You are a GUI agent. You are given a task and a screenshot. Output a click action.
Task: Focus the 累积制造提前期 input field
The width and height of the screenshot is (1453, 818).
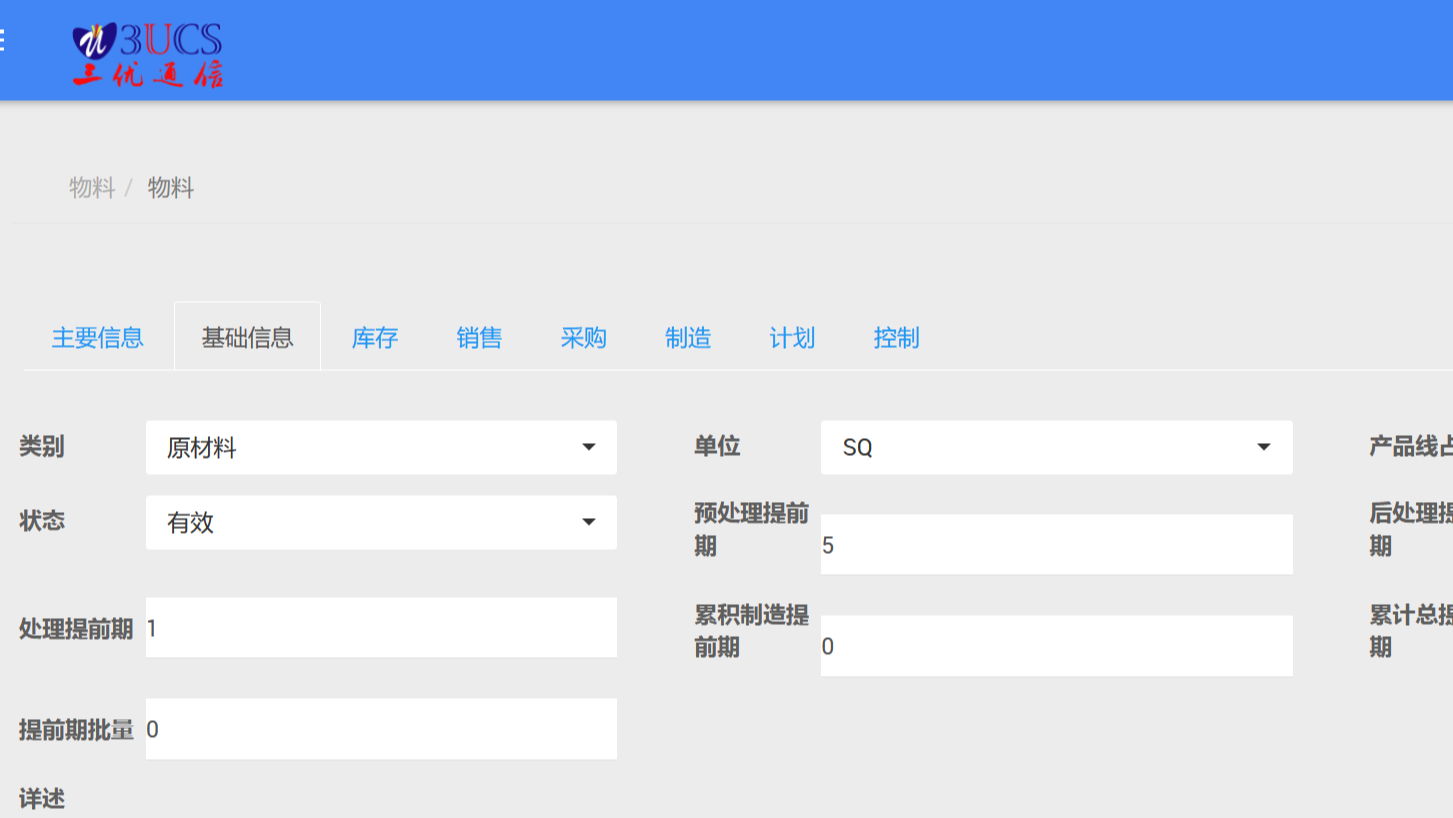point(1057,646)
